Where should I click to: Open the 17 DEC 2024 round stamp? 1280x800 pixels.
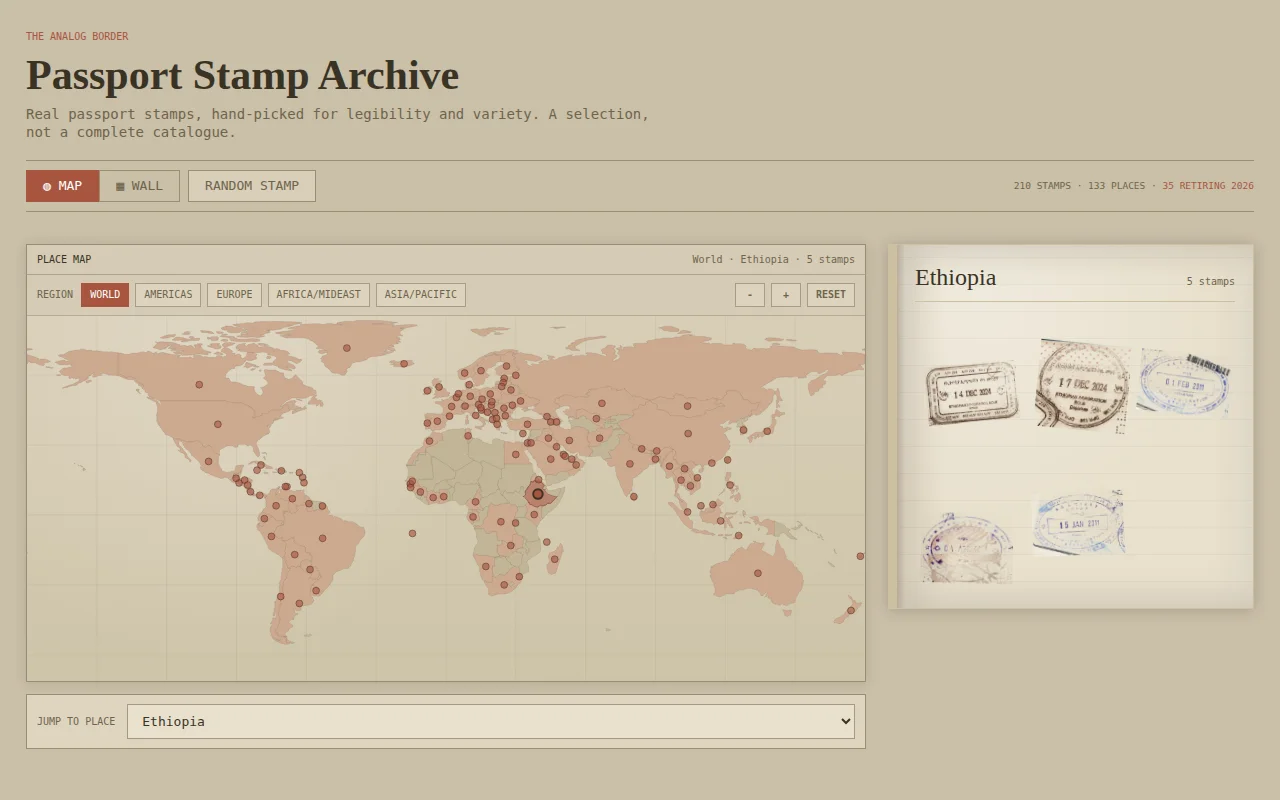(1083, 384)
